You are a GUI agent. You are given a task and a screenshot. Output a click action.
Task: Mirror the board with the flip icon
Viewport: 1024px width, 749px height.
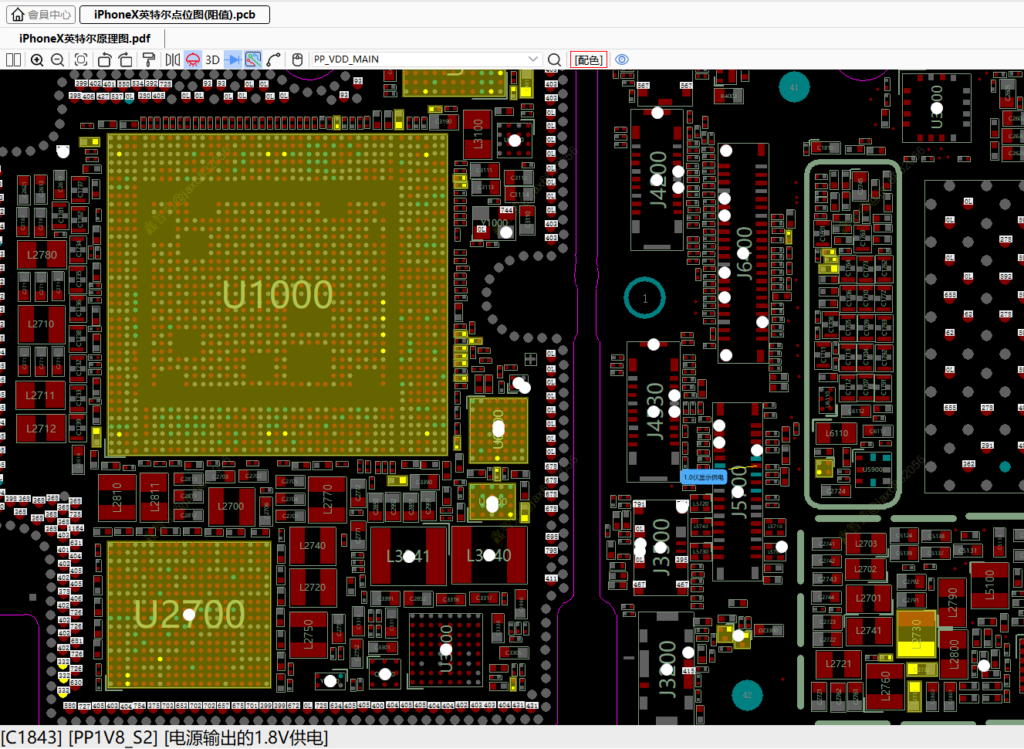point(172,60)
